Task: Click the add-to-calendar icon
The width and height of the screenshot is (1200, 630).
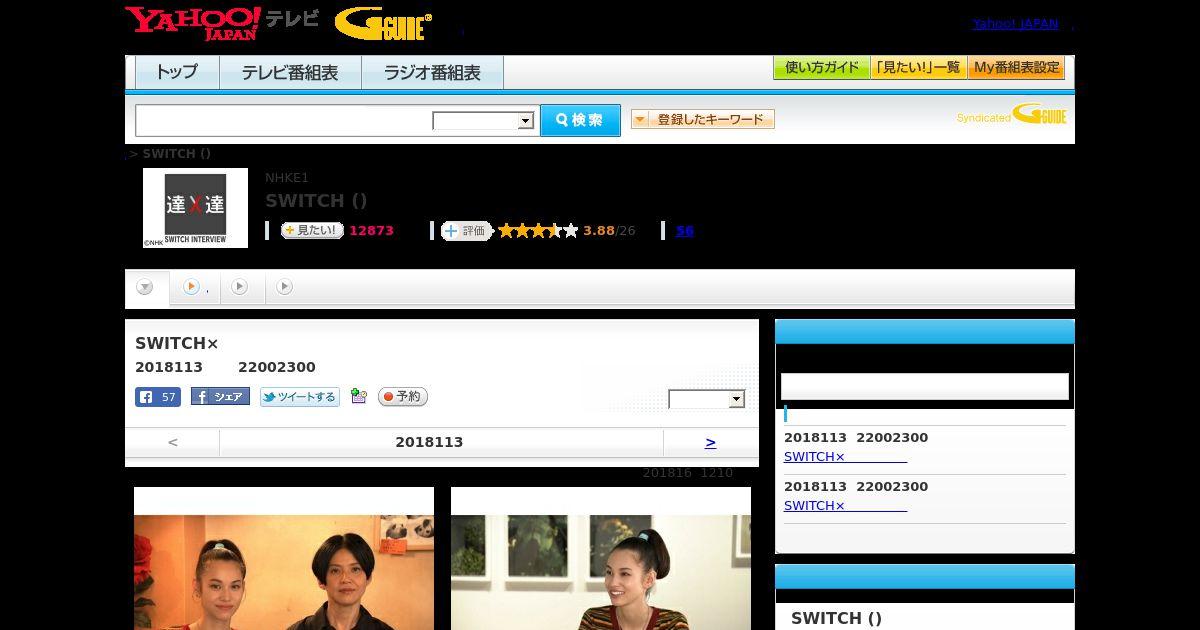Action: [x=359, y=397]
